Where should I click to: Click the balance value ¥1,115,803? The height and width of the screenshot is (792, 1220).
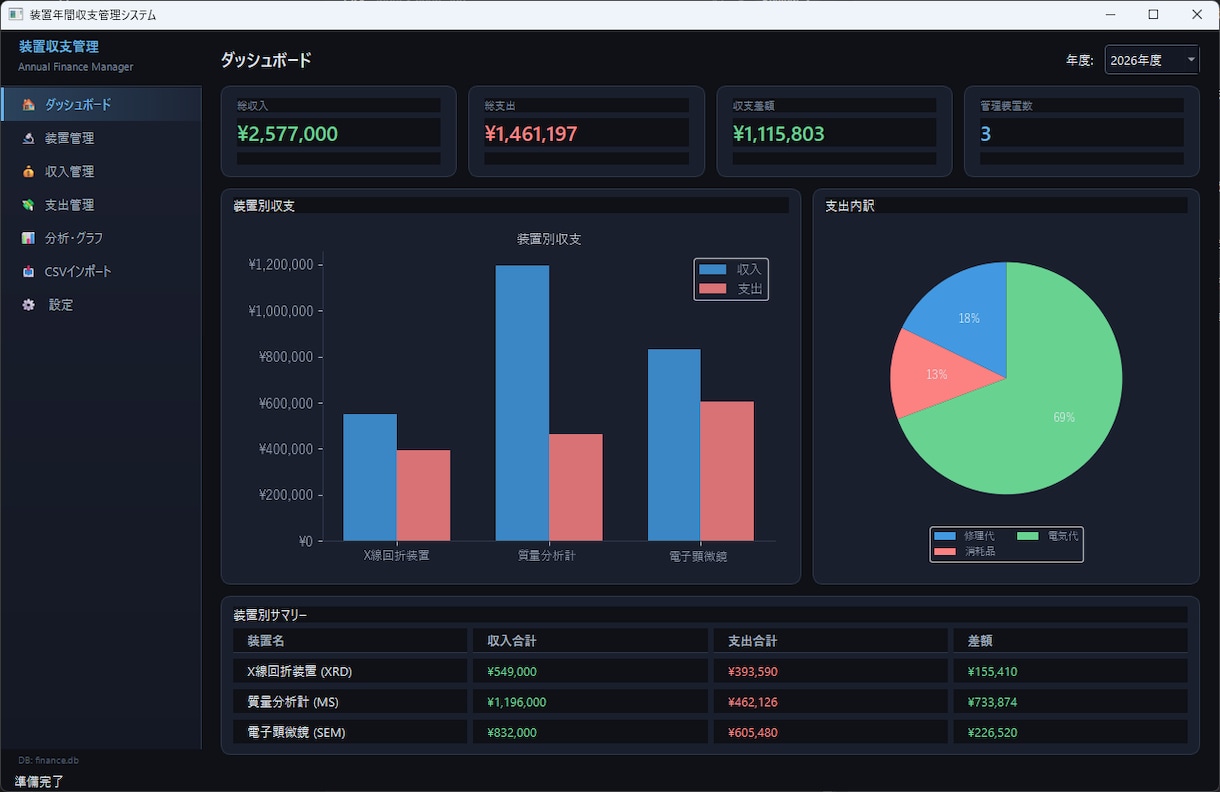779,133
